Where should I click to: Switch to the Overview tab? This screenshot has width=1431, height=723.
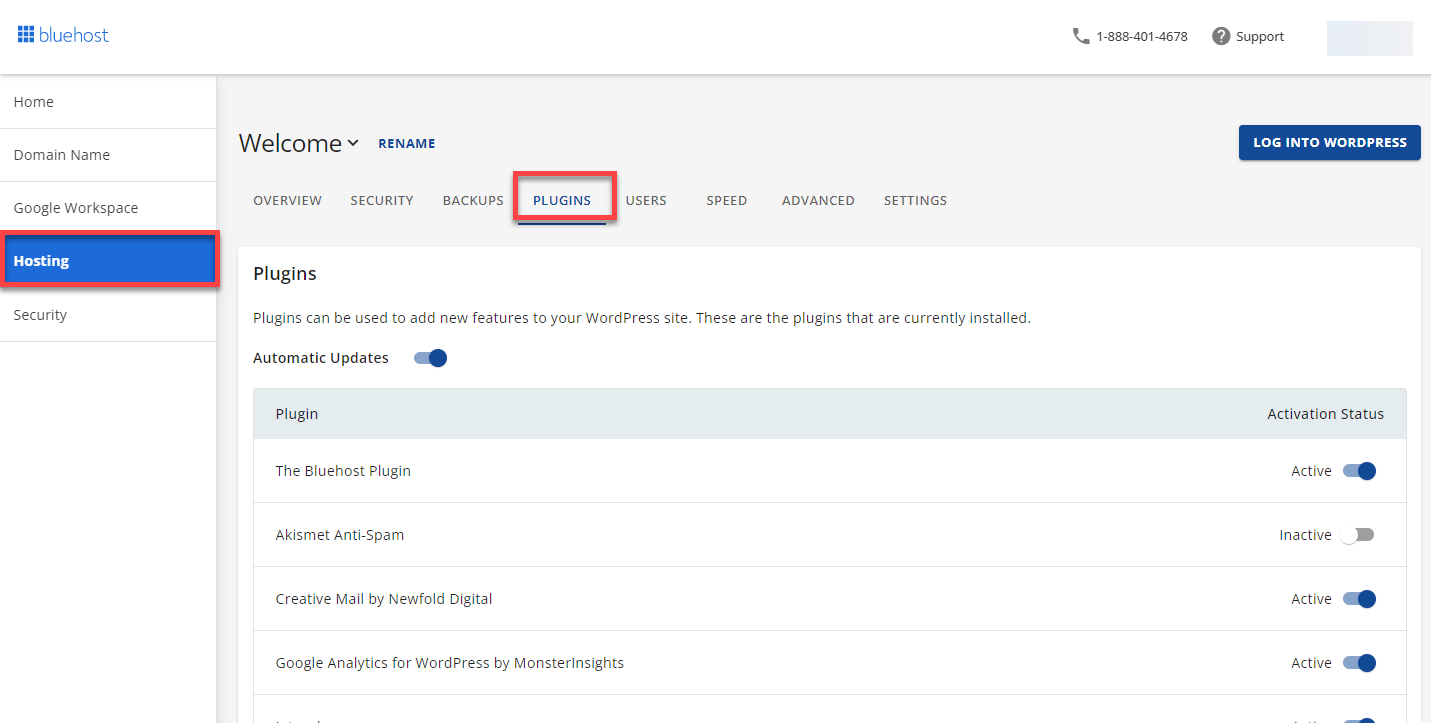point(287,200)
